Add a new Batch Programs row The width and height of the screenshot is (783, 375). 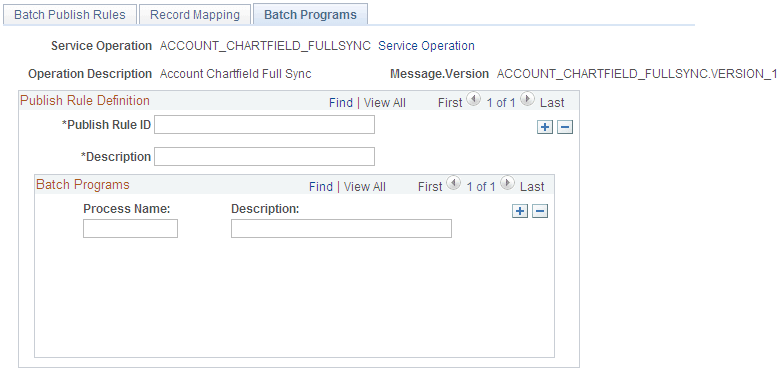click(x=520, y=211)
